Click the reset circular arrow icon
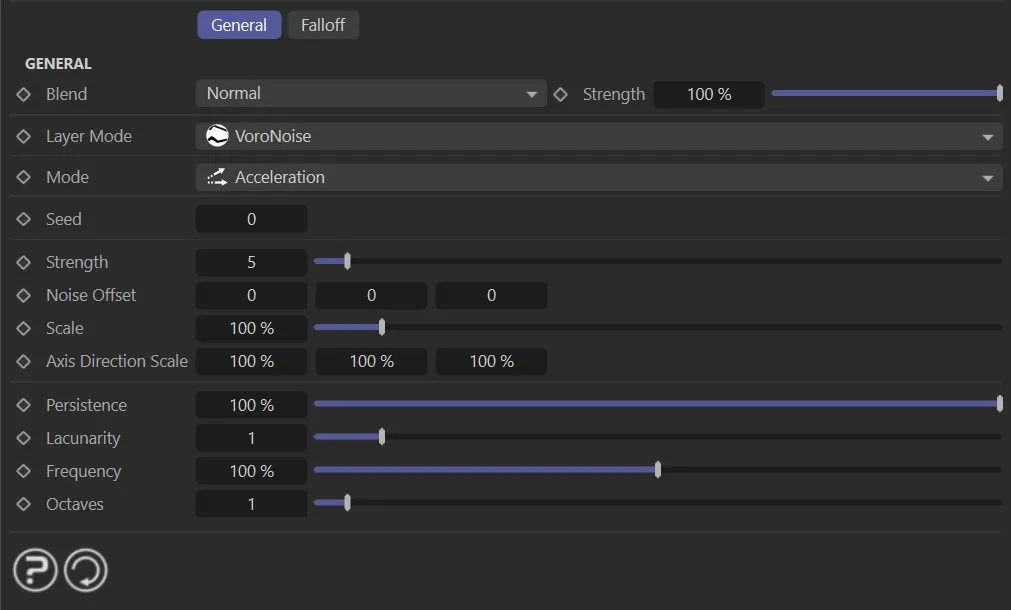This screenshot has height=610, width=1011. tap(85, 571)
